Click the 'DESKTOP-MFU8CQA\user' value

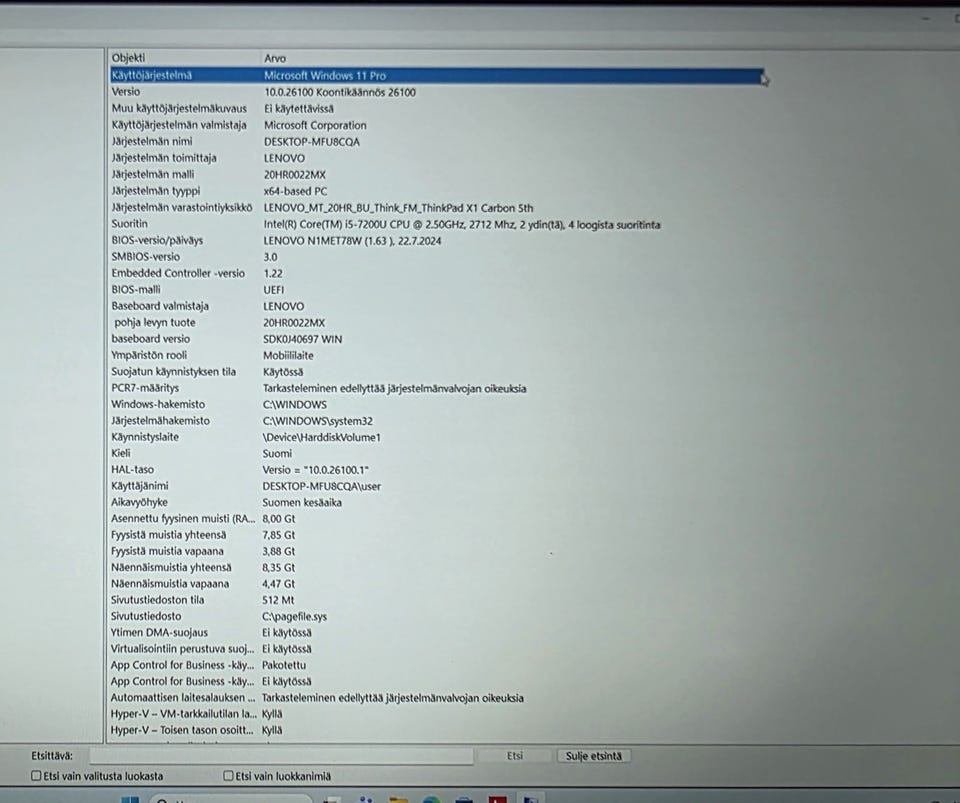coord(321,487)
